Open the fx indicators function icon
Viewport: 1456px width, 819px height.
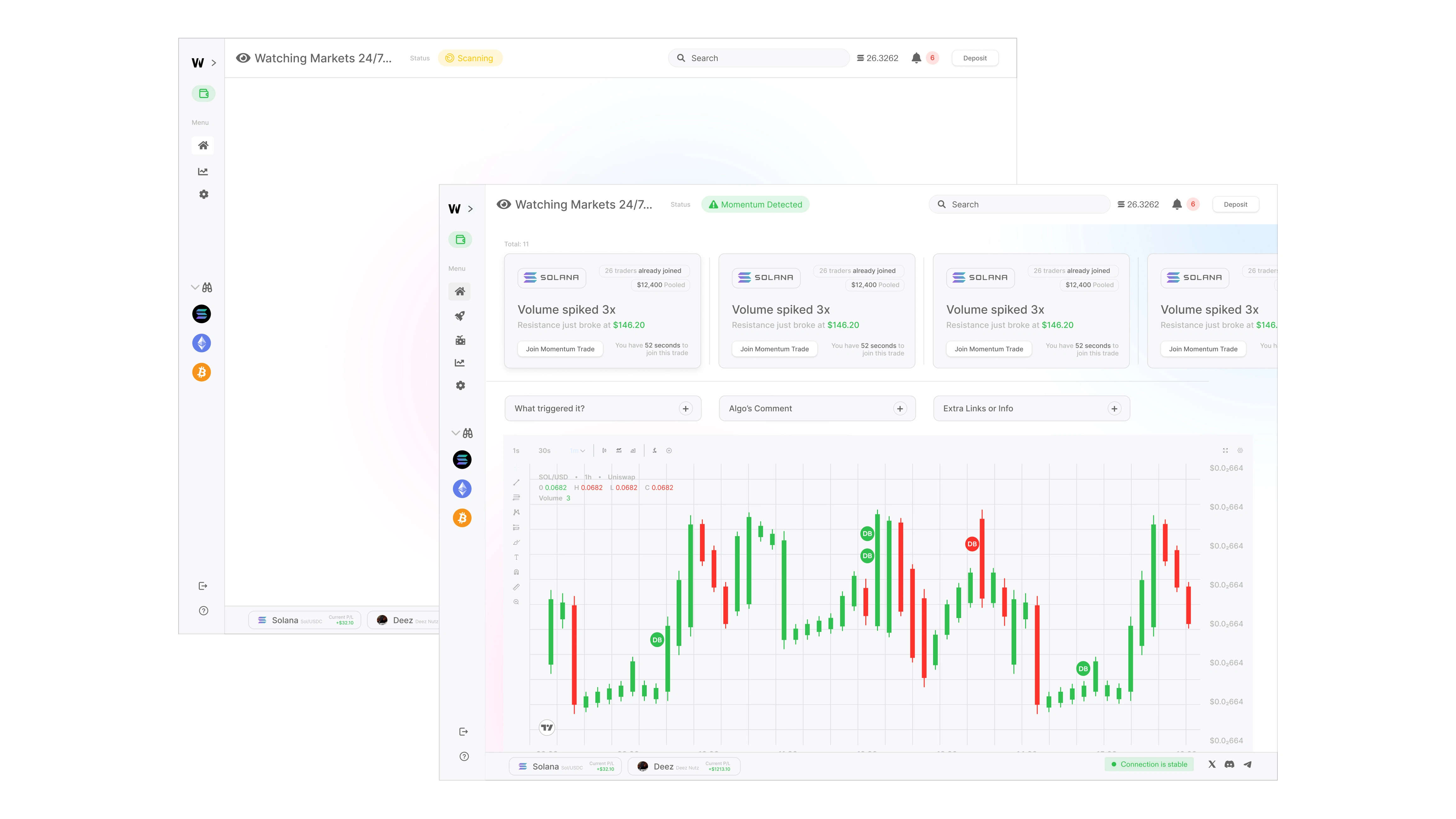(655, 450)
